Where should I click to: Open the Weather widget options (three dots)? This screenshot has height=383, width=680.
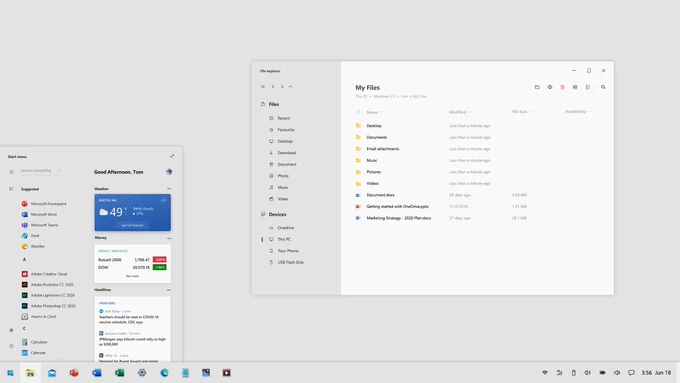[x=169, y=189]
